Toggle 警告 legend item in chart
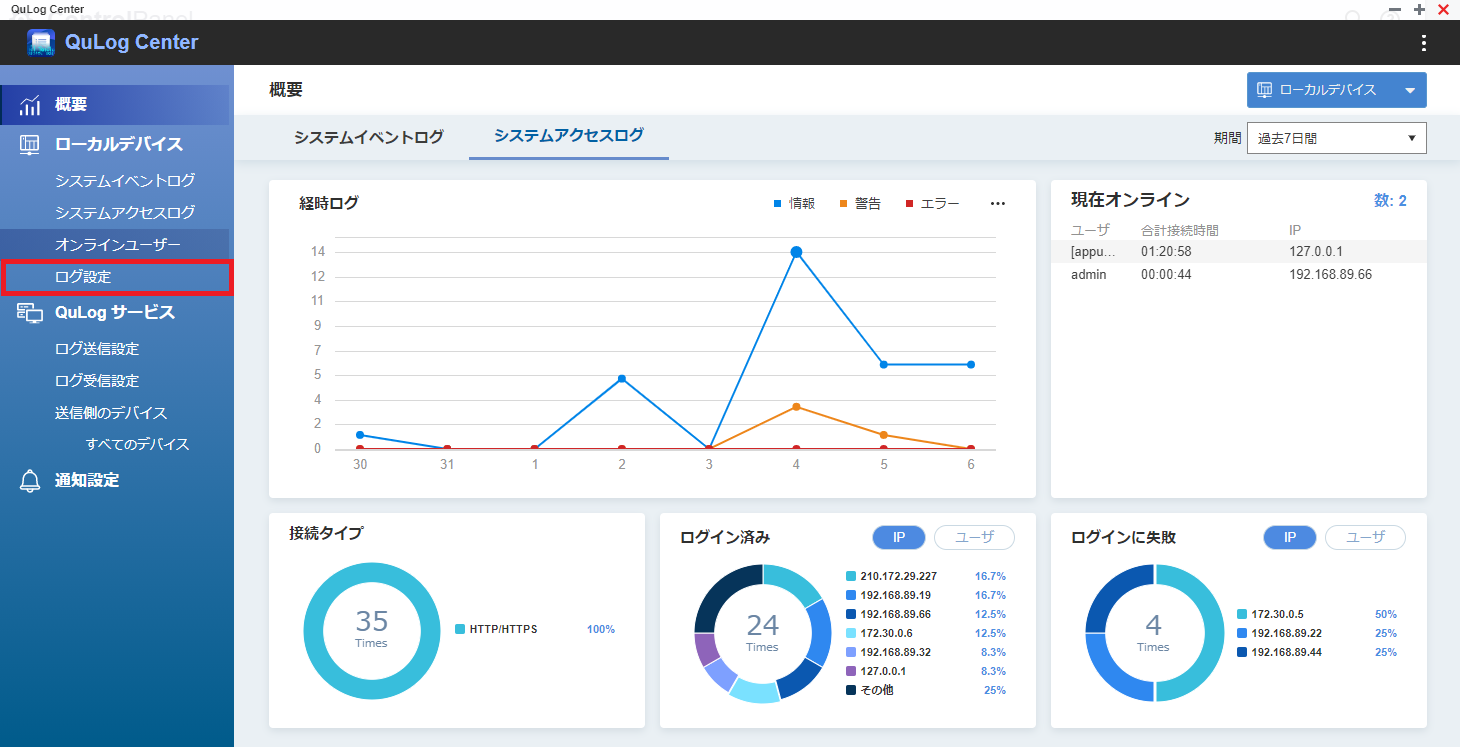 coord(860,204)
